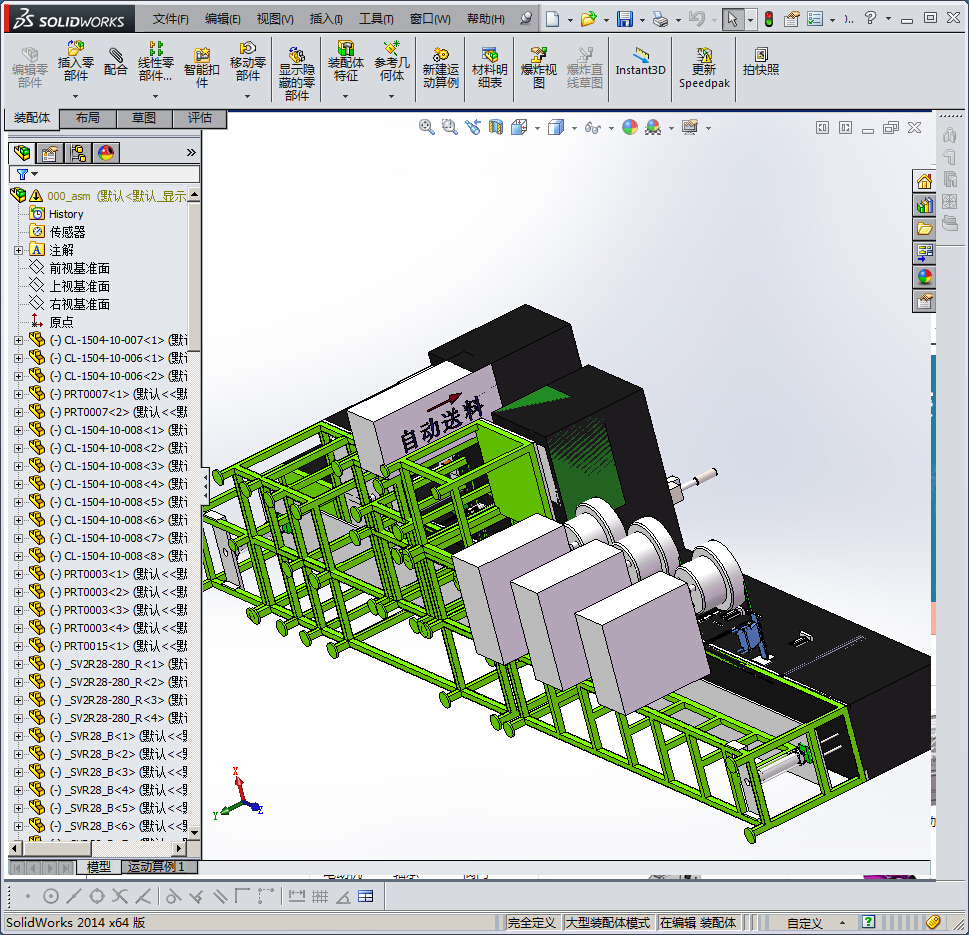
Task: Take a Snapshot (拍快照)
Action: pos(761,62)
